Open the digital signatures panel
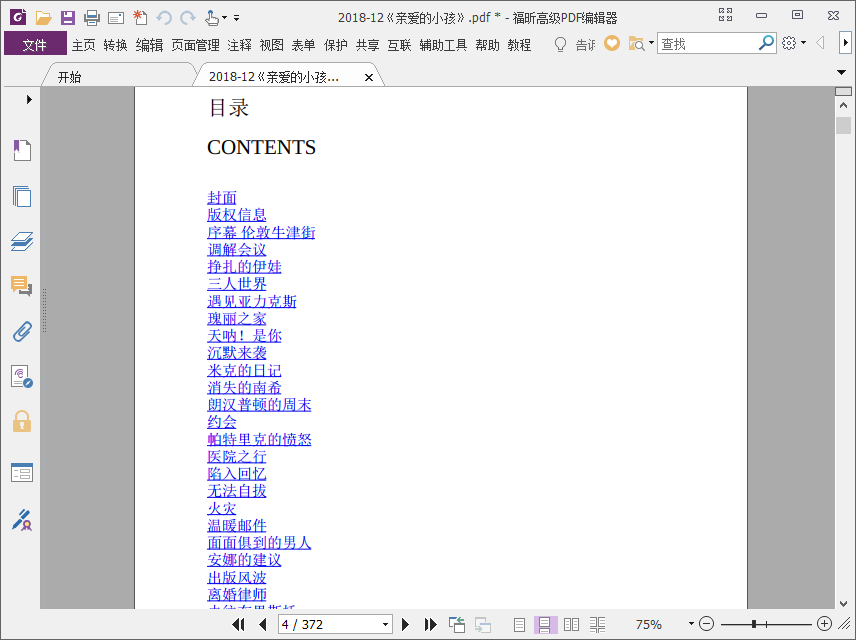Image resolution: width=856 pixels, height=640 pixels. pyautogui.click(x=22, y=376)
